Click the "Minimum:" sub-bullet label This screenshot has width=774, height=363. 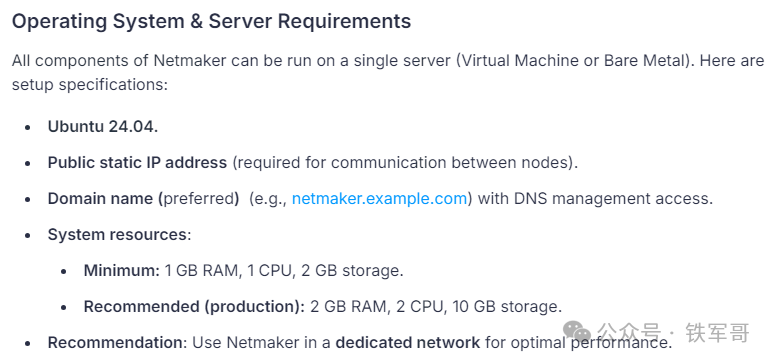[122, 271]
